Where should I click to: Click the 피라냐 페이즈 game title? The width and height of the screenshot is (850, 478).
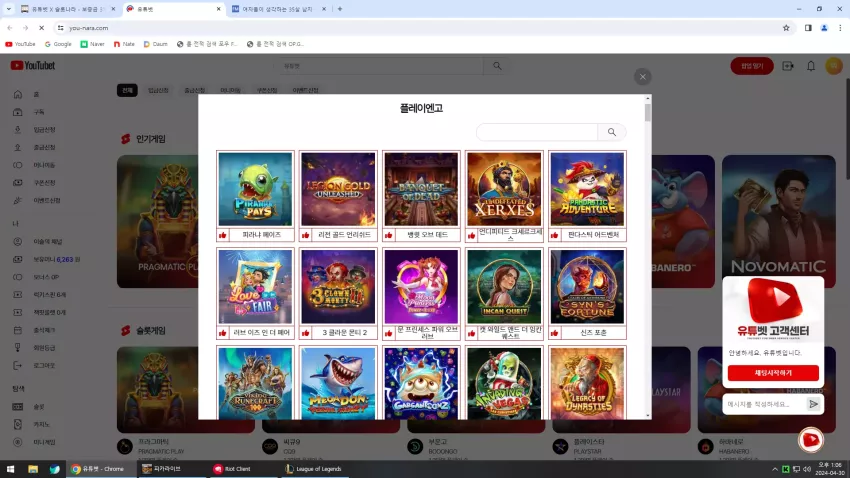click(x=261, y=235)
